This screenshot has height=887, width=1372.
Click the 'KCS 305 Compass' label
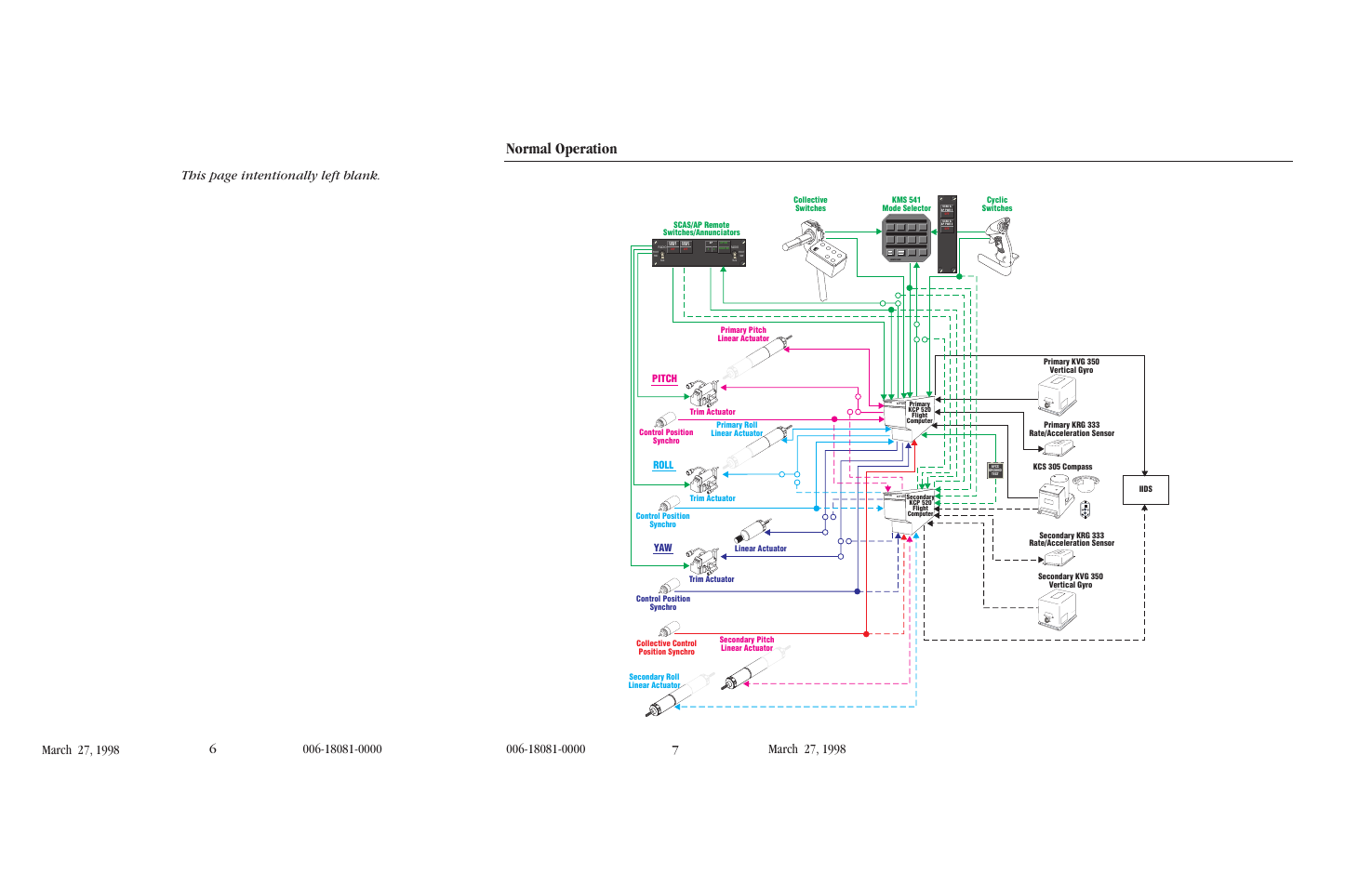click(x=1062, y=468)
